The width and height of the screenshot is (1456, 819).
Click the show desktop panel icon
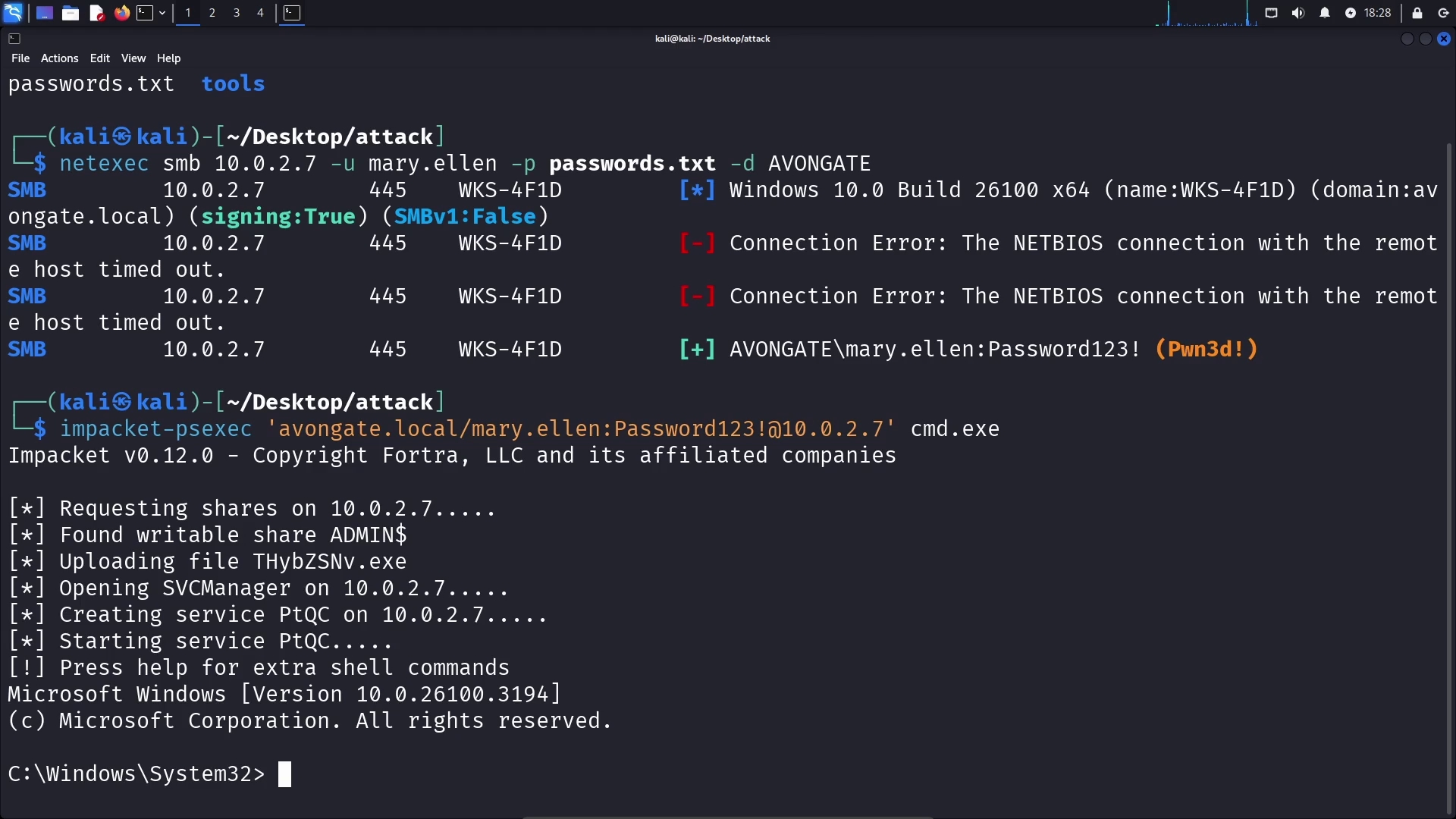(45, 13)
